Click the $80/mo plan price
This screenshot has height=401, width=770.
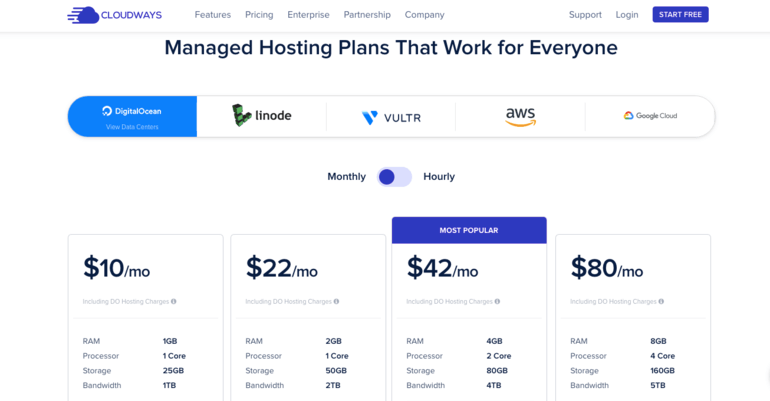pyautogui.click(x=606, y=268)
